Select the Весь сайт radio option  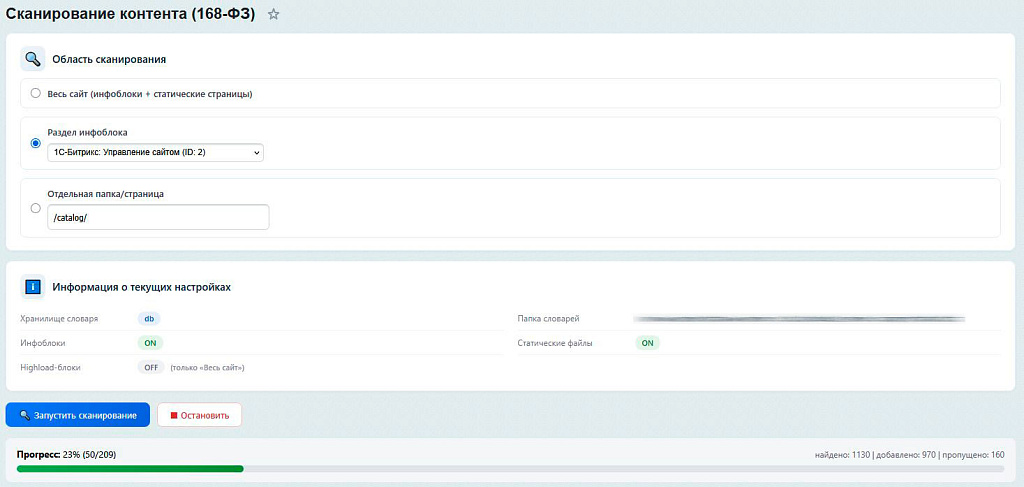click(x=36, y=94)
